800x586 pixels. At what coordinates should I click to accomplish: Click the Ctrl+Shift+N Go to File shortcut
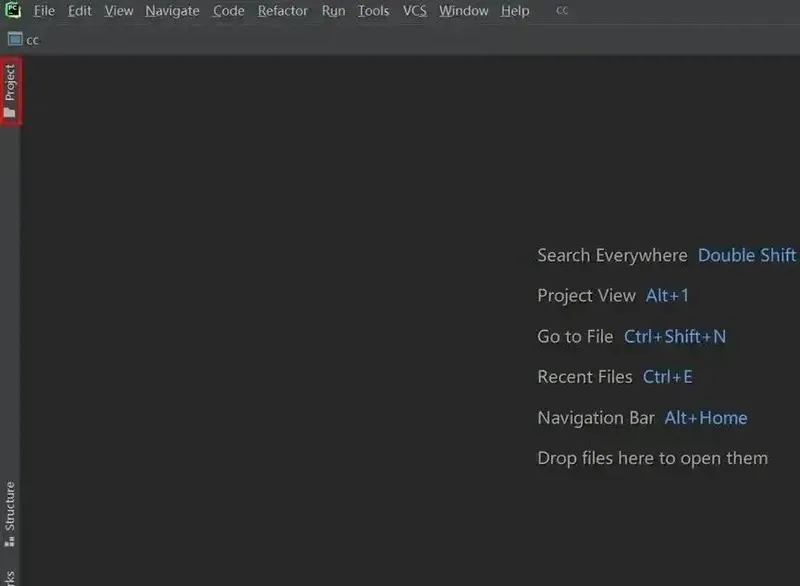[x=675, y=337]
